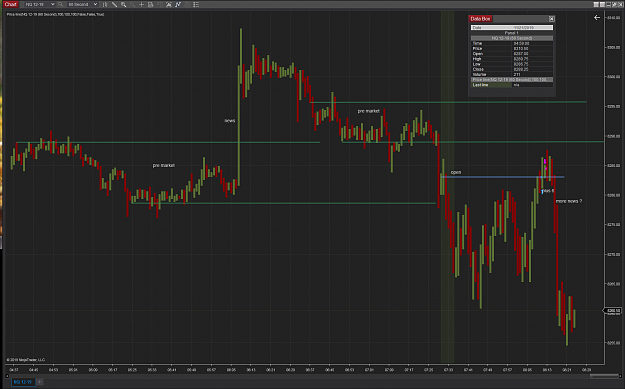Add a new chart tab with plus
The image size is (625, 389).
(39, 382)
